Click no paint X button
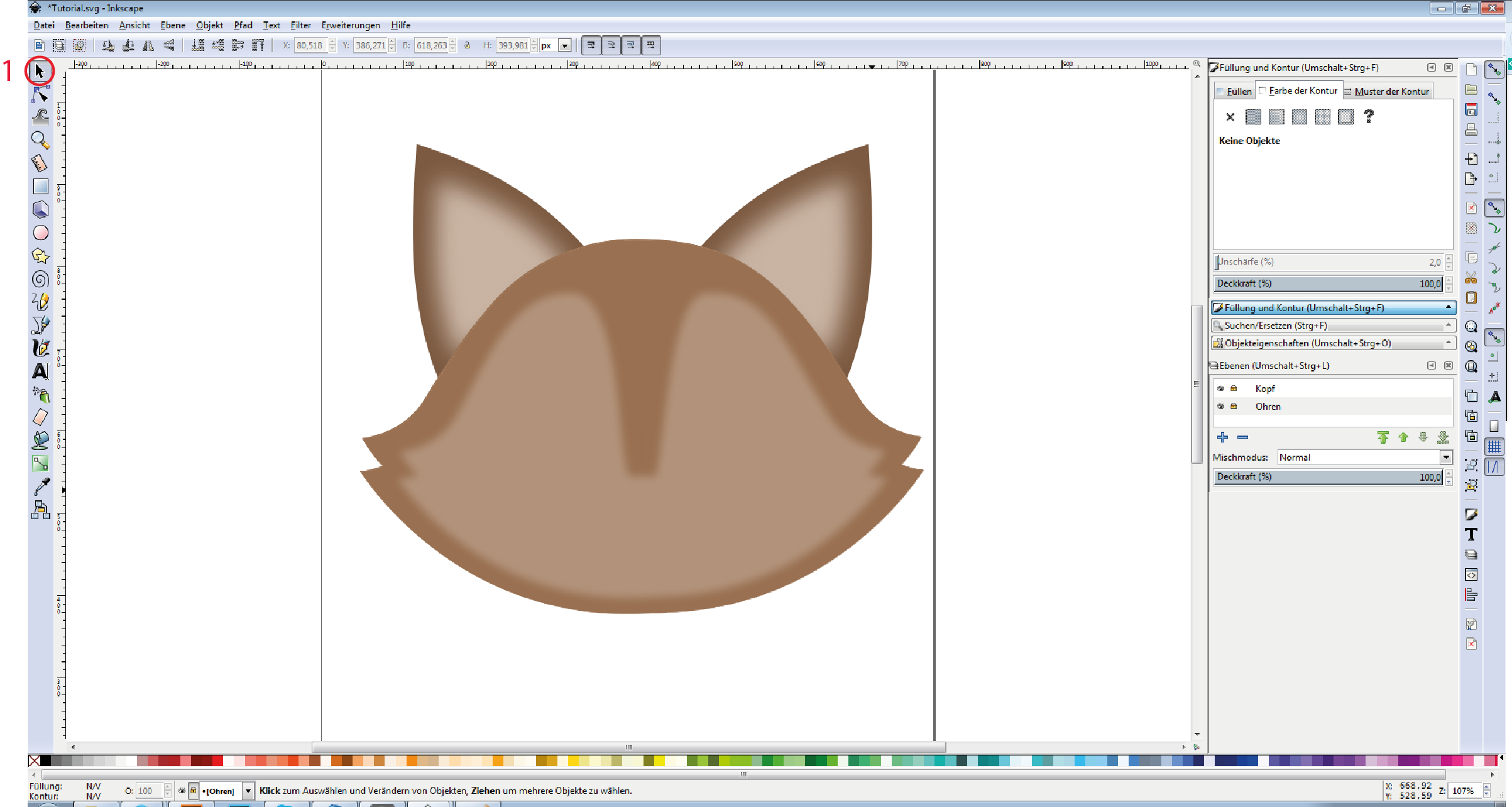Screen dimensions: 1512x807 (1230, 116)
